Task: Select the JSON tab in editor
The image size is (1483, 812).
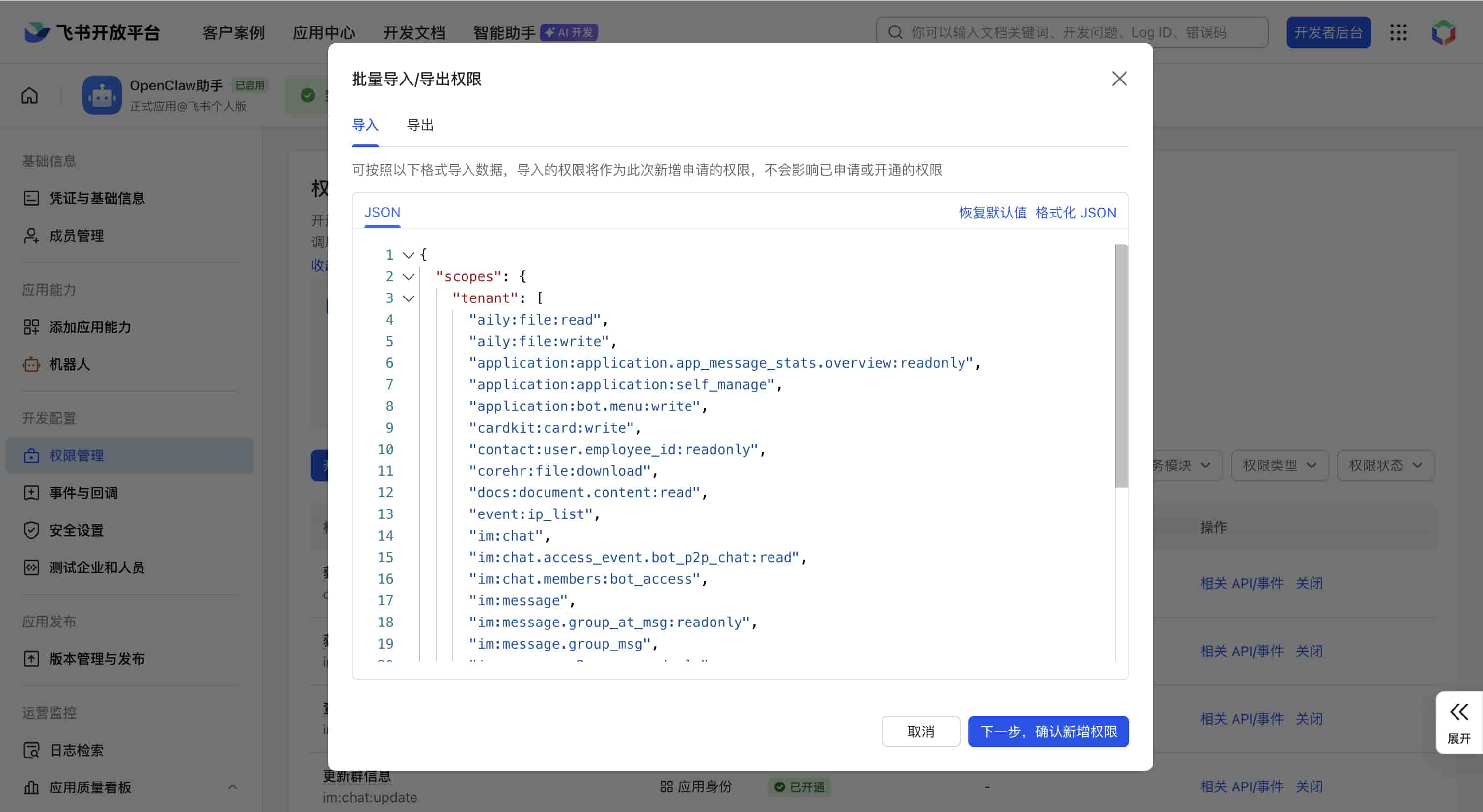Action: tap(382, 213)
